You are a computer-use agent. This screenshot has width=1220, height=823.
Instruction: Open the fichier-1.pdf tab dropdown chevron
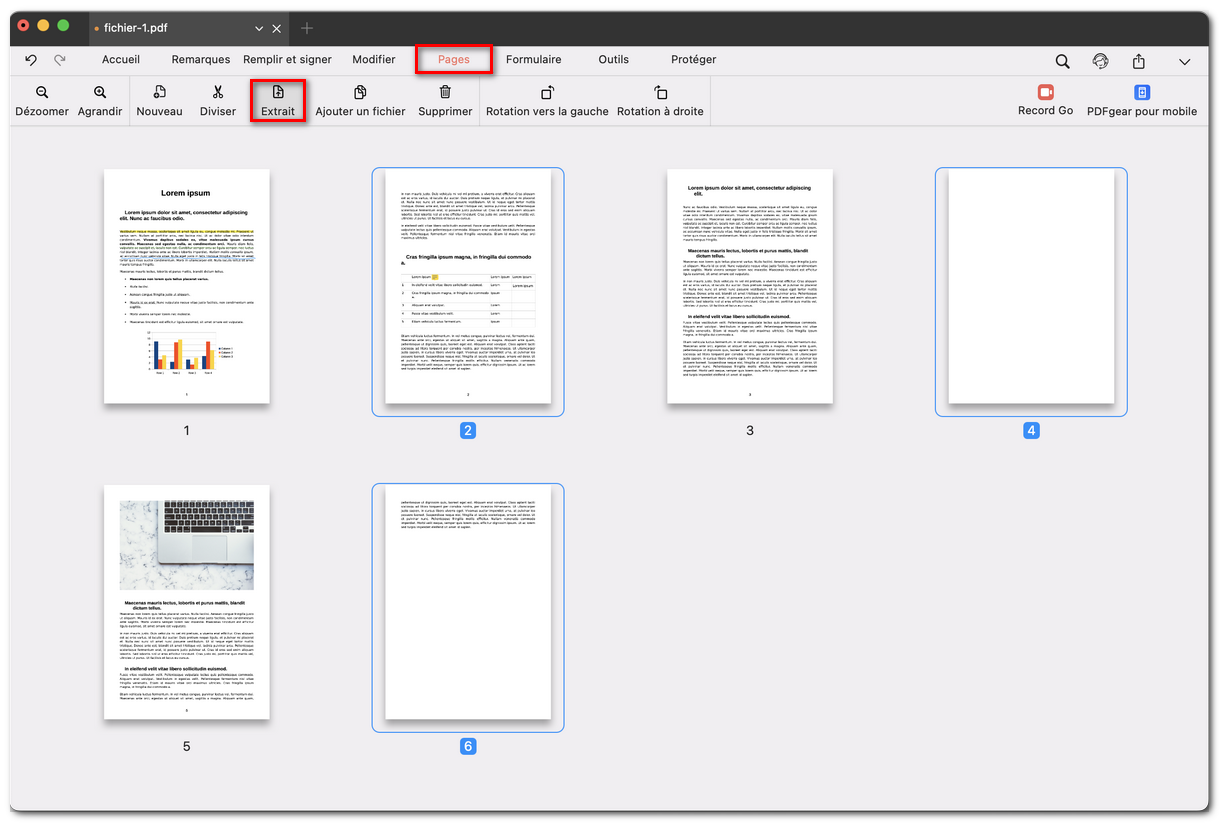pos(258,28)
